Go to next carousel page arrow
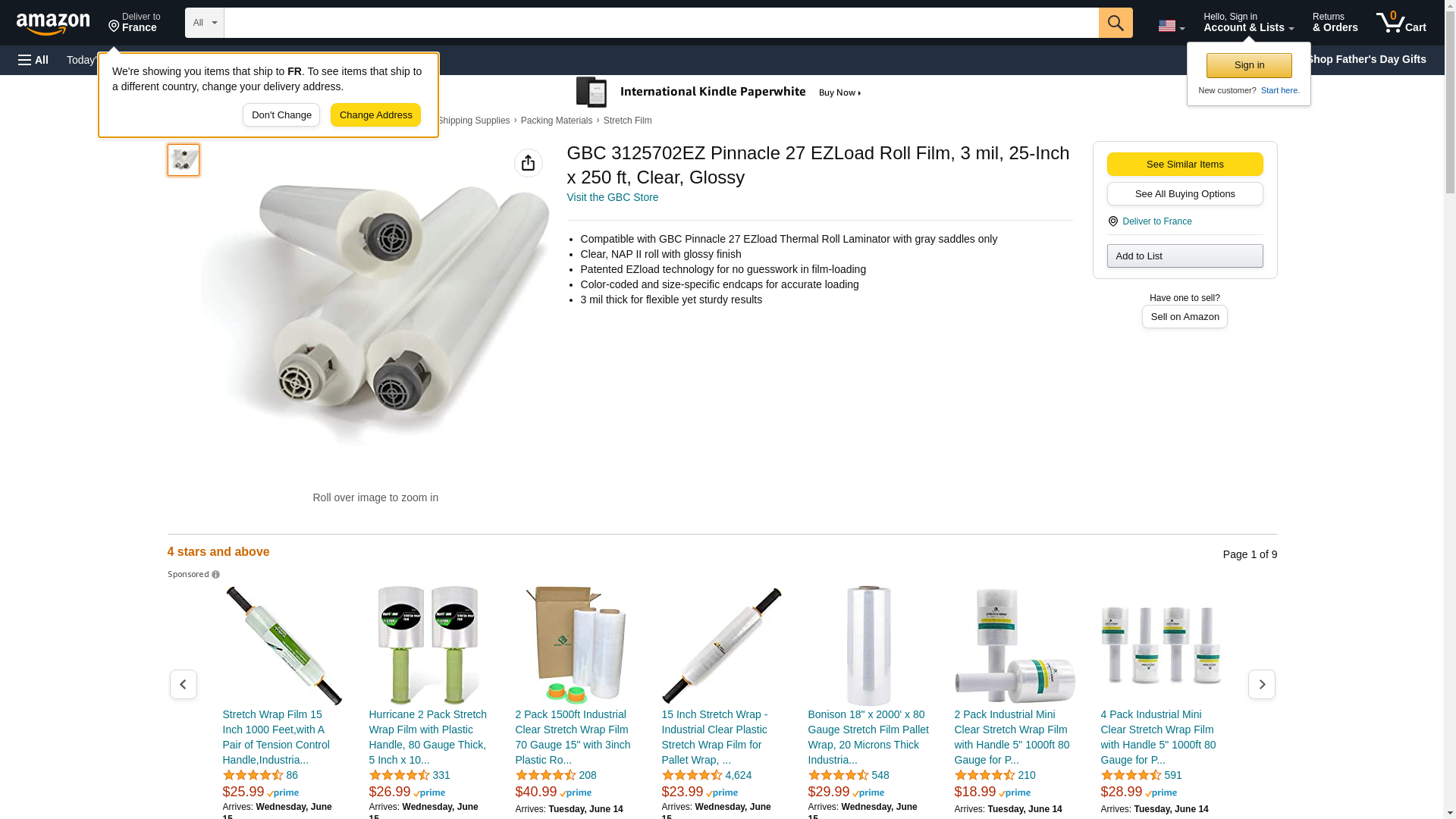1456x819 pixels. [x=1262, y=685]
